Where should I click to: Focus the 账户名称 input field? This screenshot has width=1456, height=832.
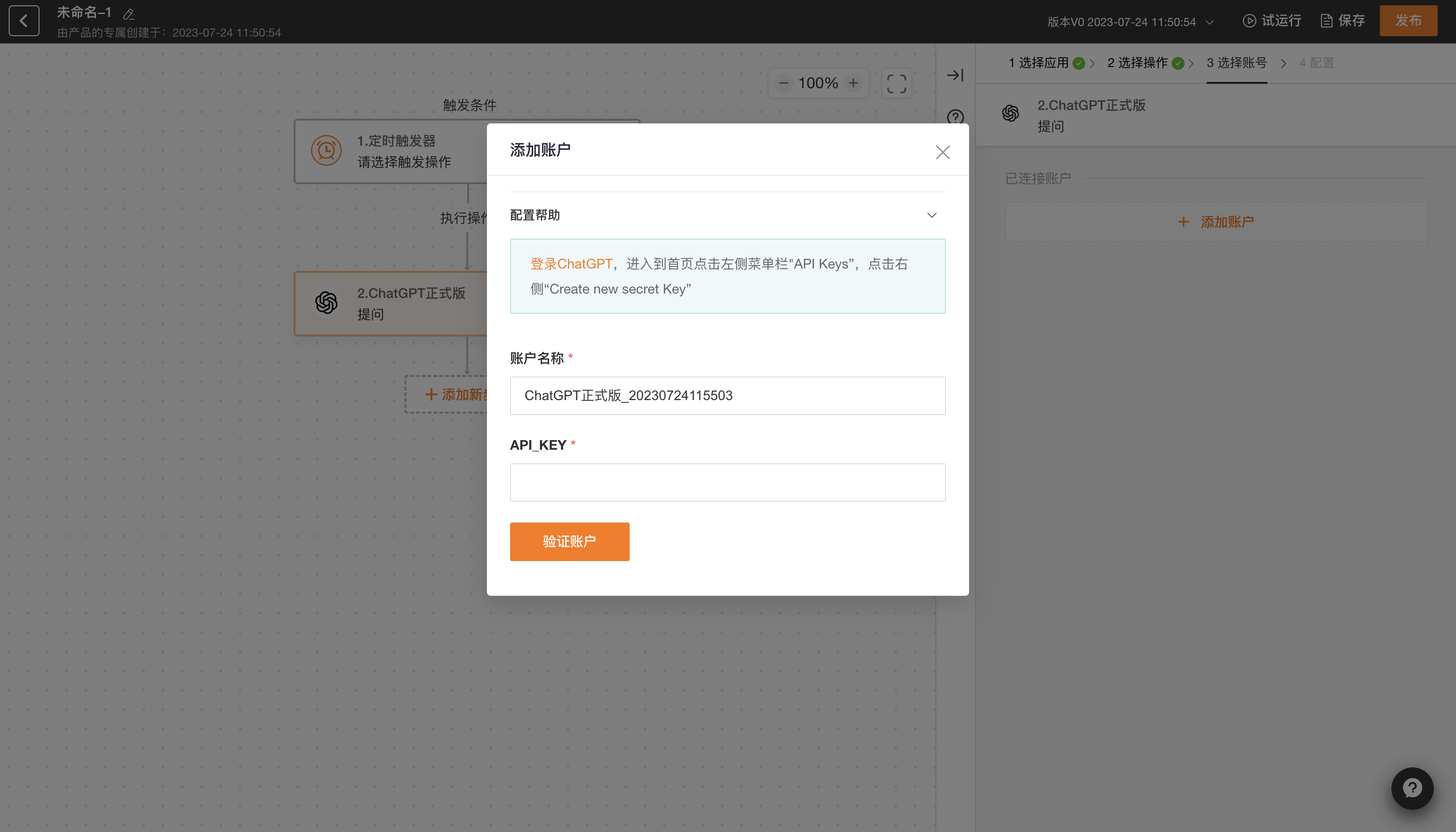(728, 395)
